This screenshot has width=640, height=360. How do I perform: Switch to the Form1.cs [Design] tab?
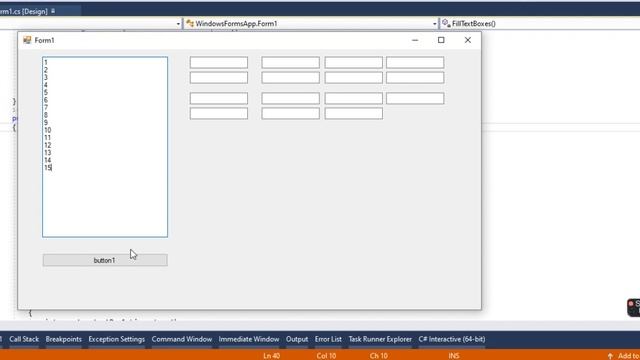(24, 11)
